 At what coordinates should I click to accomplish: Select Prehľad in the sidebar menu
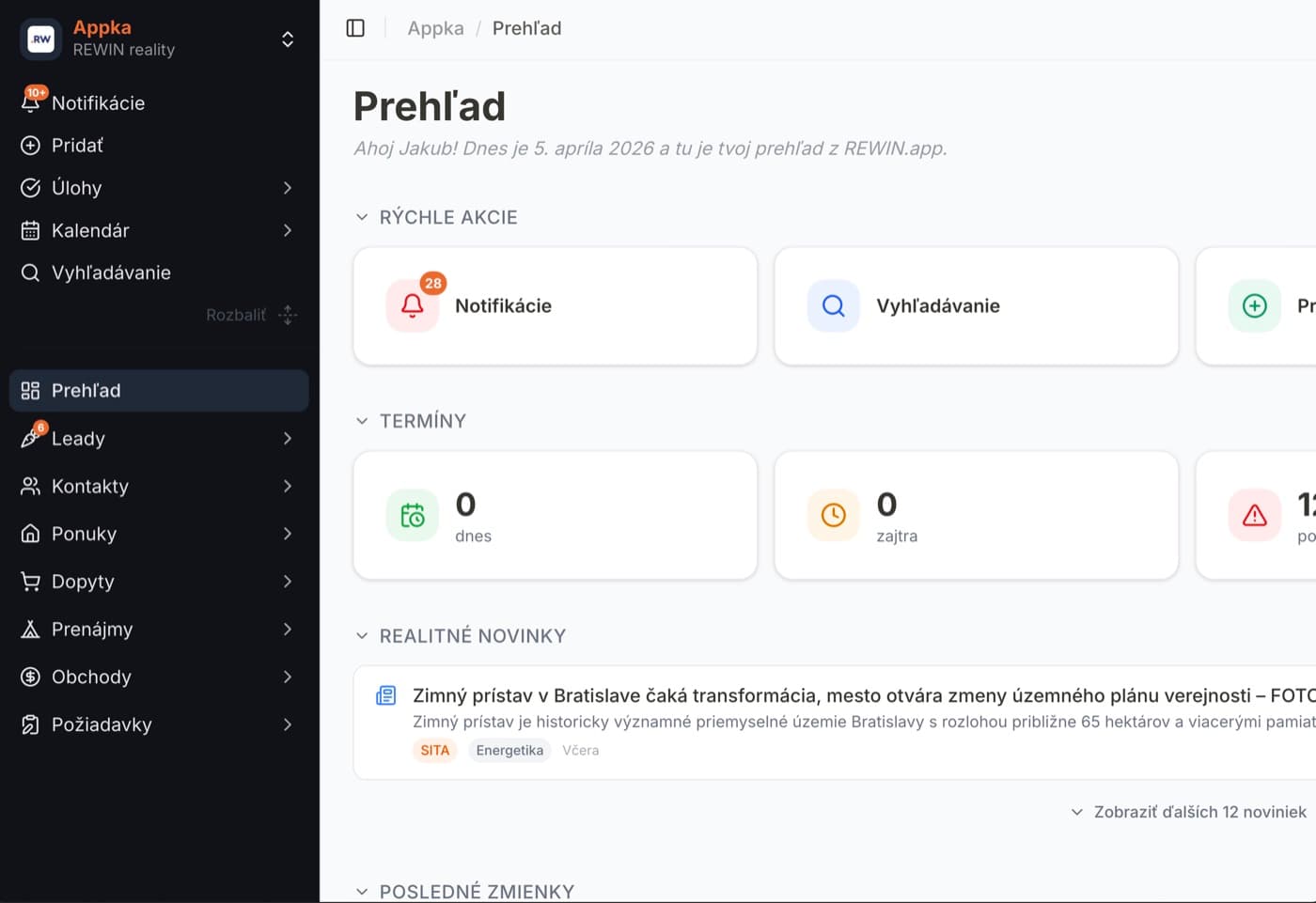click(x=158, y=391)
